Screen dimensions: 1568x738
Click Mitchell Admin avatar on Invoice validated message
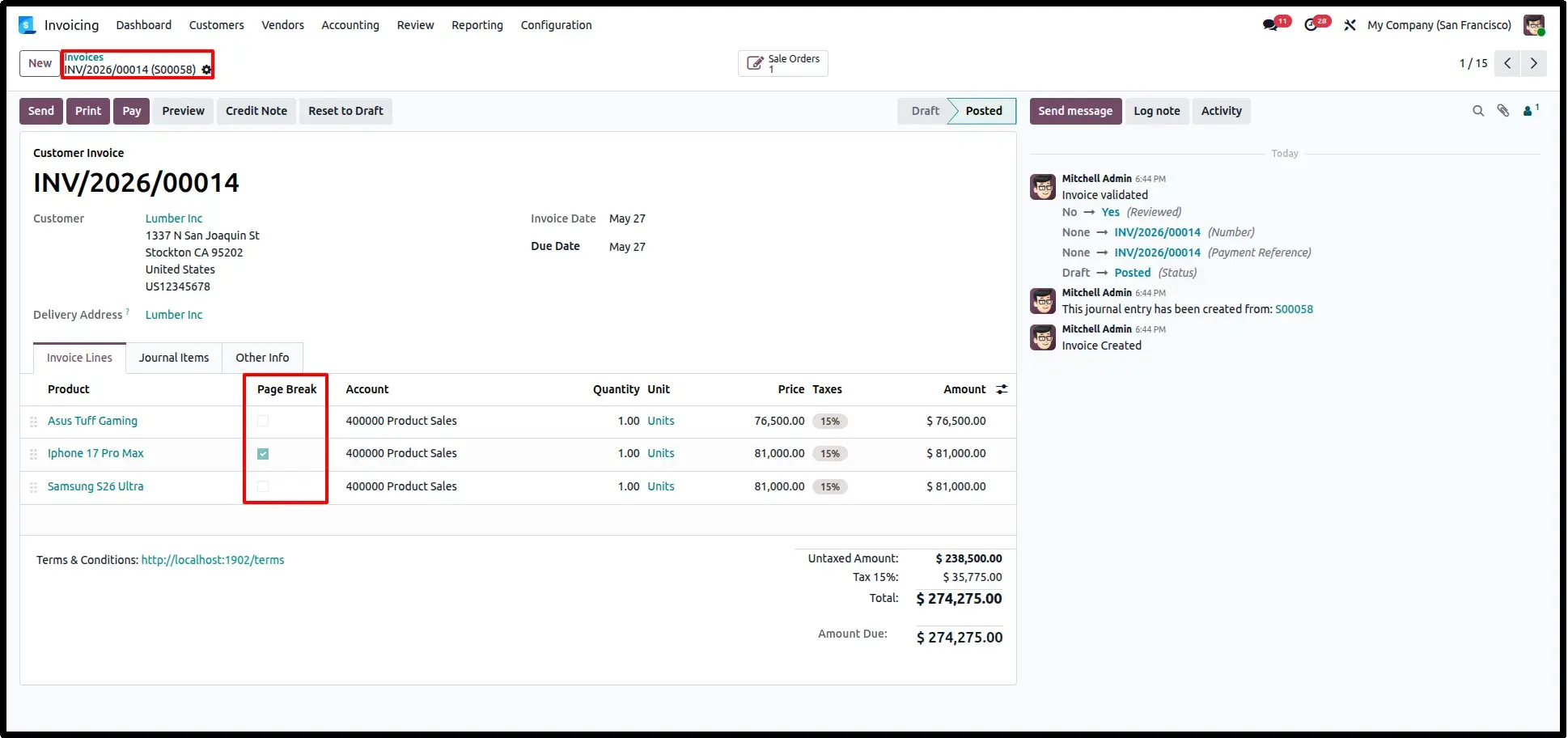(x=1043, y=187)
